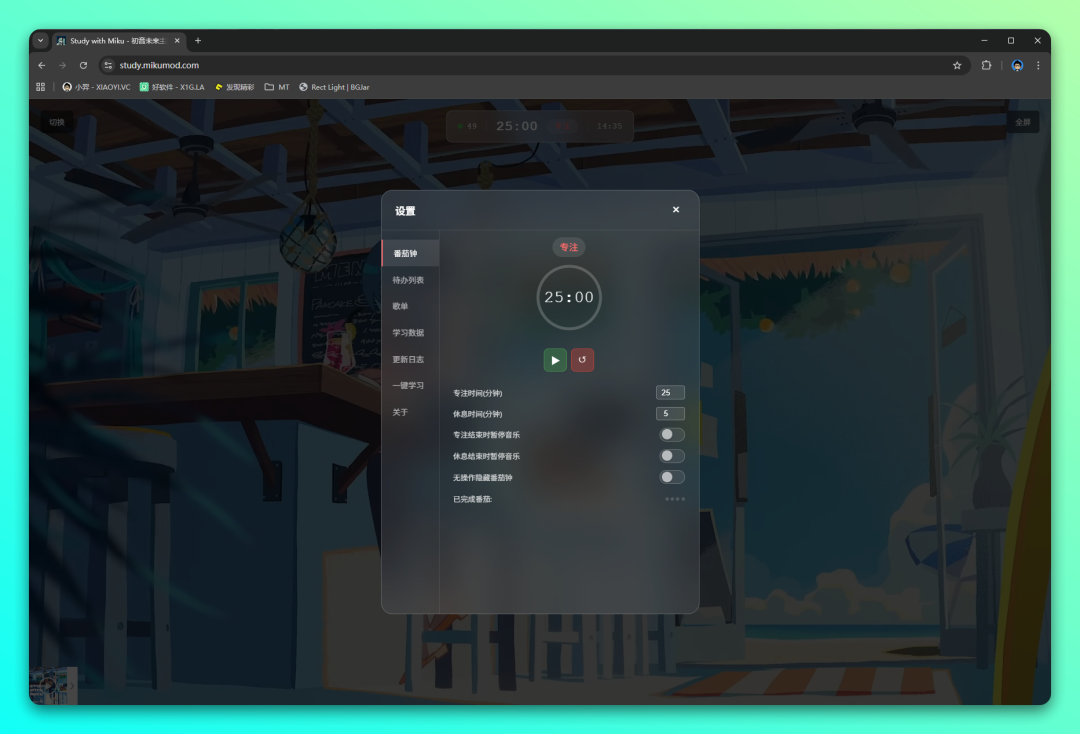Close the 设置 settings dialog
Image resolution: width=1080 pixels, height=734 pixels.
[676, 210]
